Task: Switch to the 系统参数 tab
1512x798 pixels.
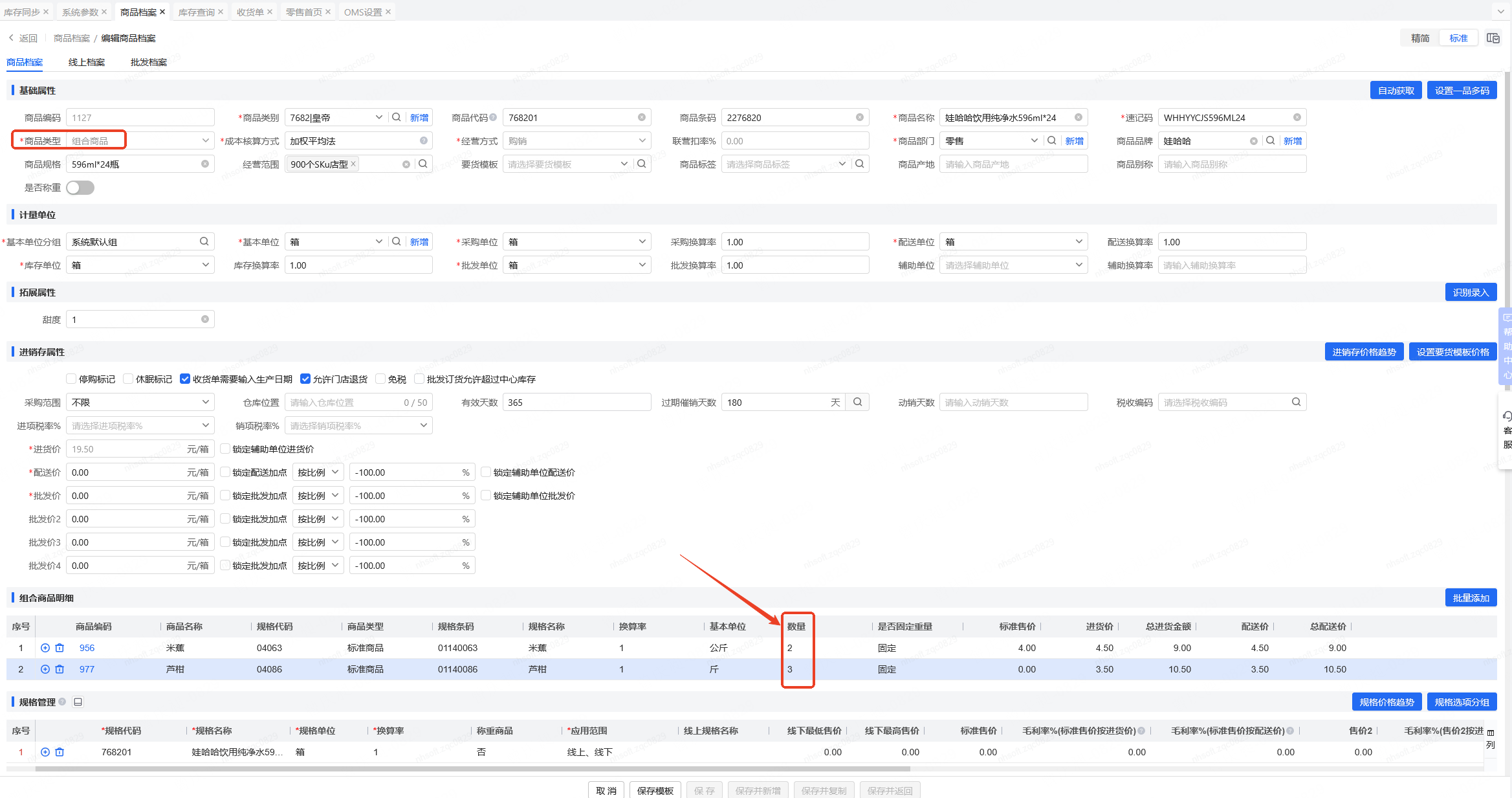Action: tap(80, 12)
